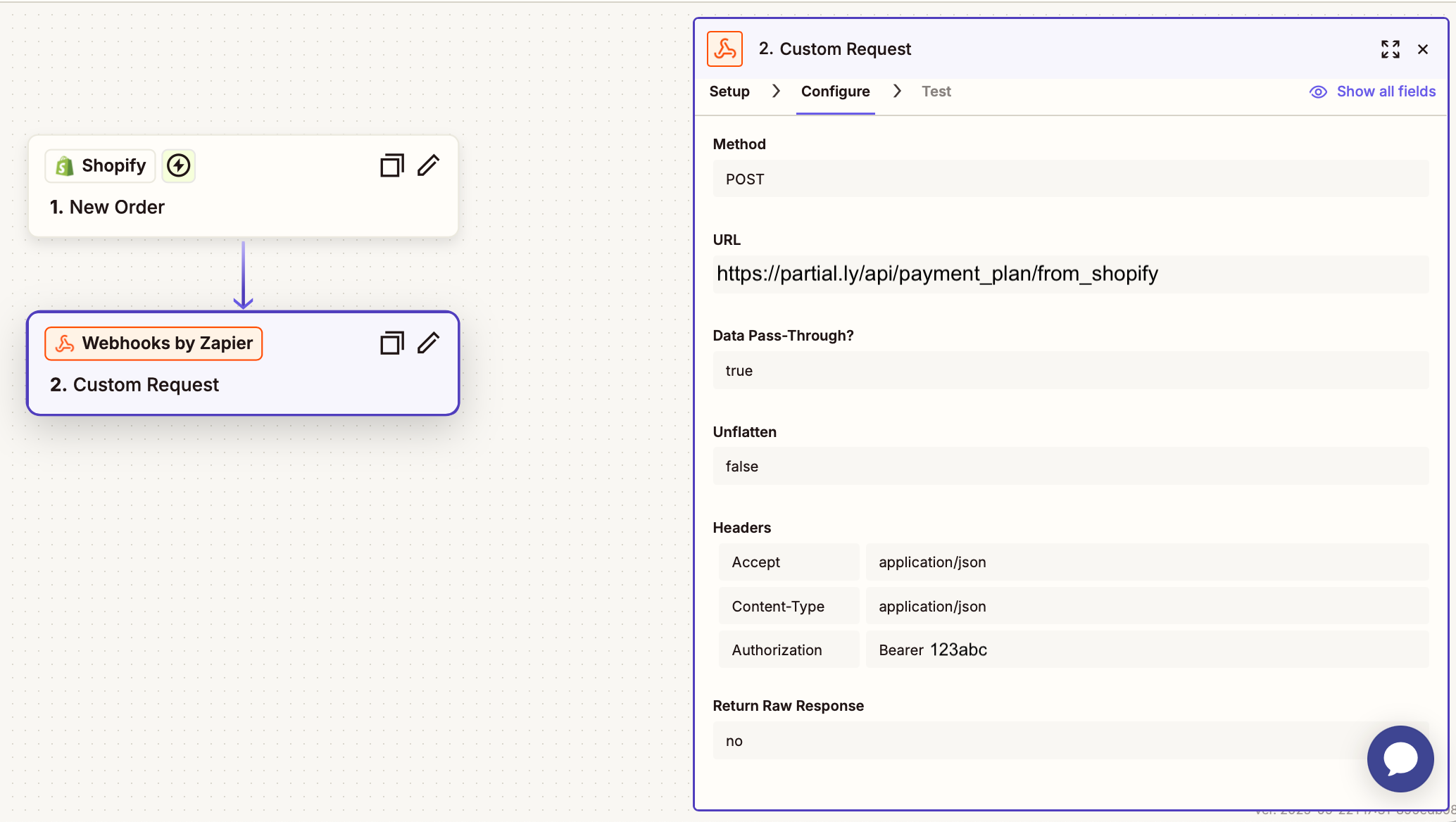Duplicate the Custom Request step via copy icon
Viewport: 1456px width, 822px height.
391,343
